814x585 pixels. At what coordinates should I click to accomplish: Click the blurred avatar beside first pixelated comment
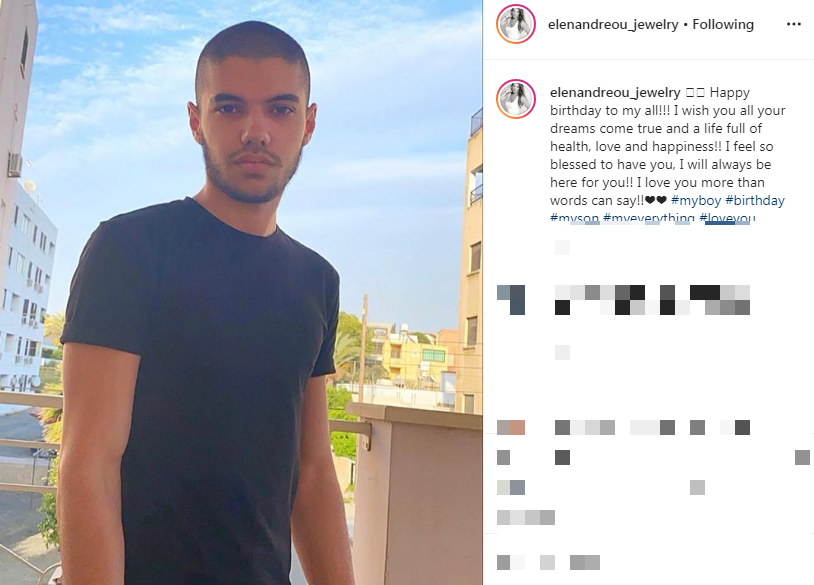click(x=511, y=300)
